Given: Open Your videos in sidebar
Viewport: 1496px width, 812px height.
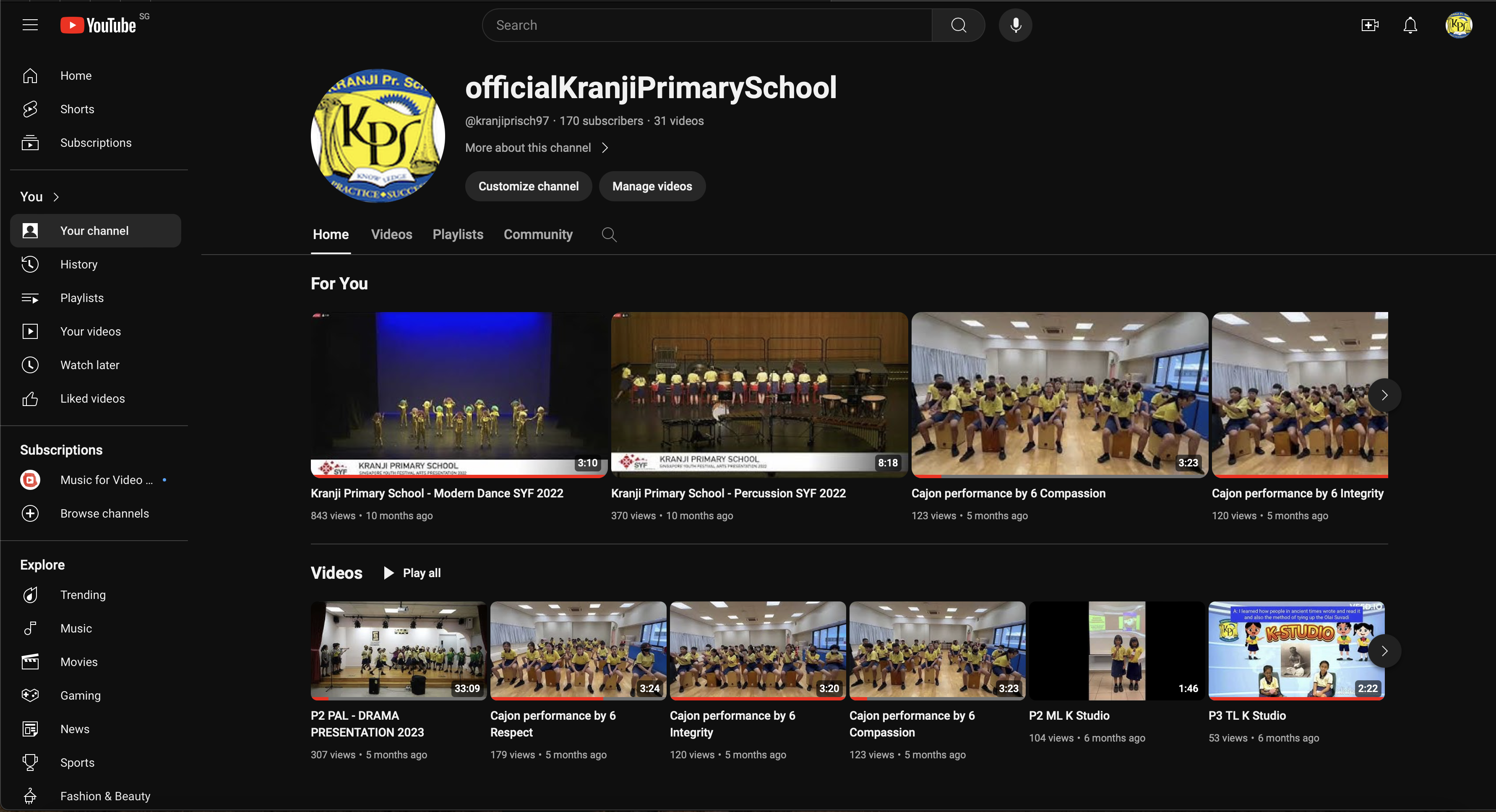Looking at the screenshot, I should 96,331.
